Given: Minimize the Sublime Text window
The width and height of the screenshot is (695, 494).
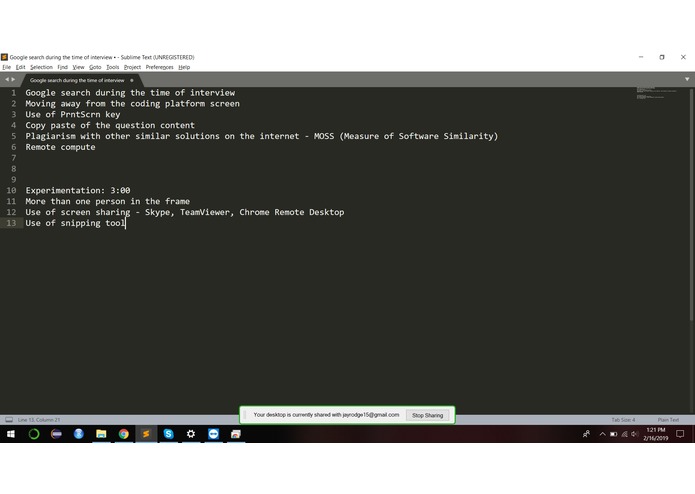Looking at the screenshot, I should click(x=641, y=57).
